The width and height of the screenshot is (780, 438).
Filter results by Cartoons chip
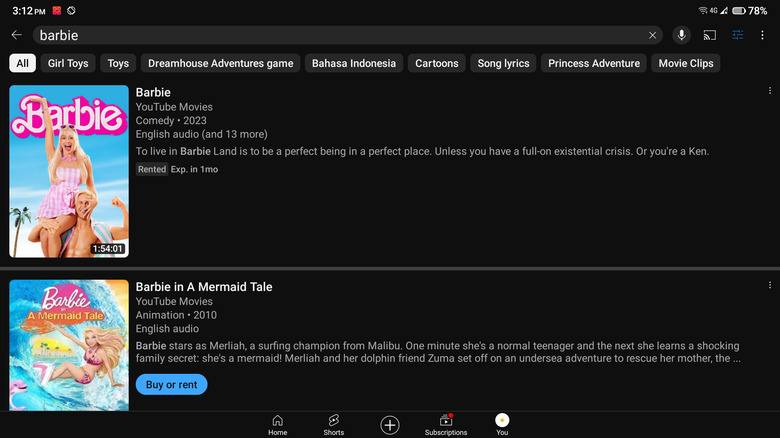(x=437, y=63)
